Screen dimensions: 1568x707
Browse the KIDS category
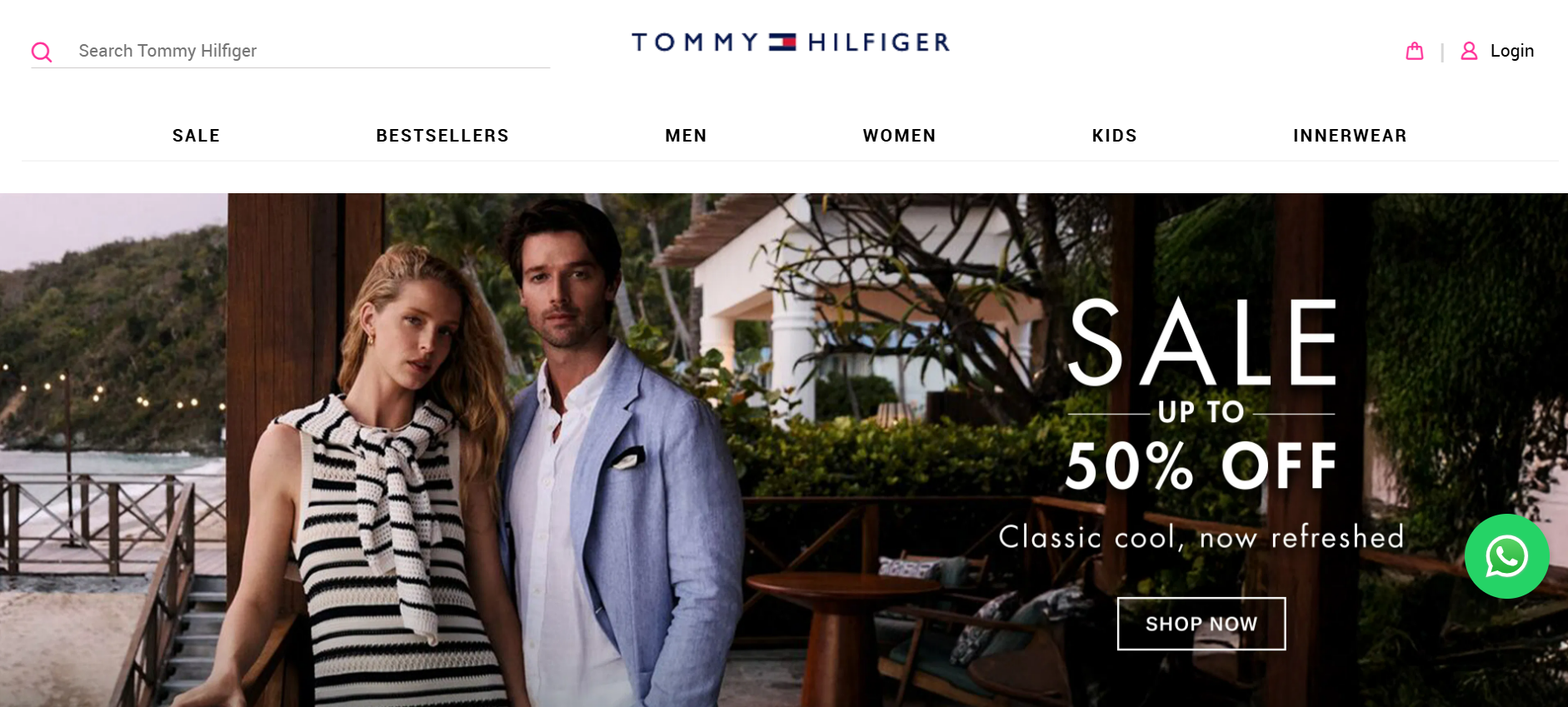point(1114,136)
